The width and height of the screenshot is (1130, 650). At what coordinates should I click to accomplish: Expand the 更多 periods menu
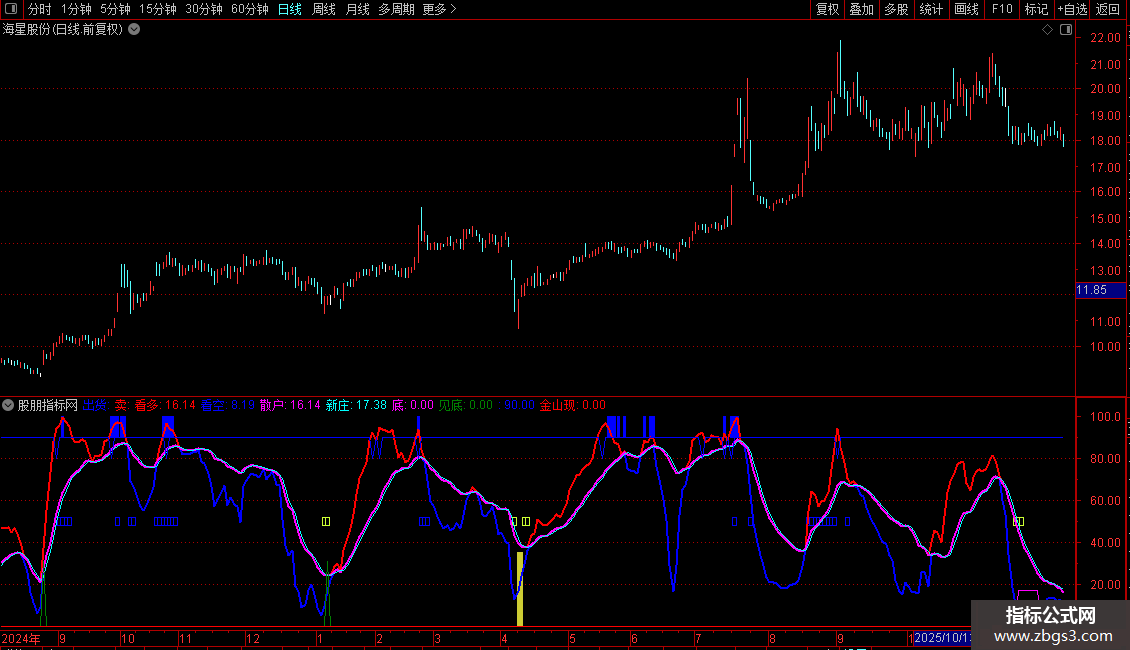click(x=439, y=9)
